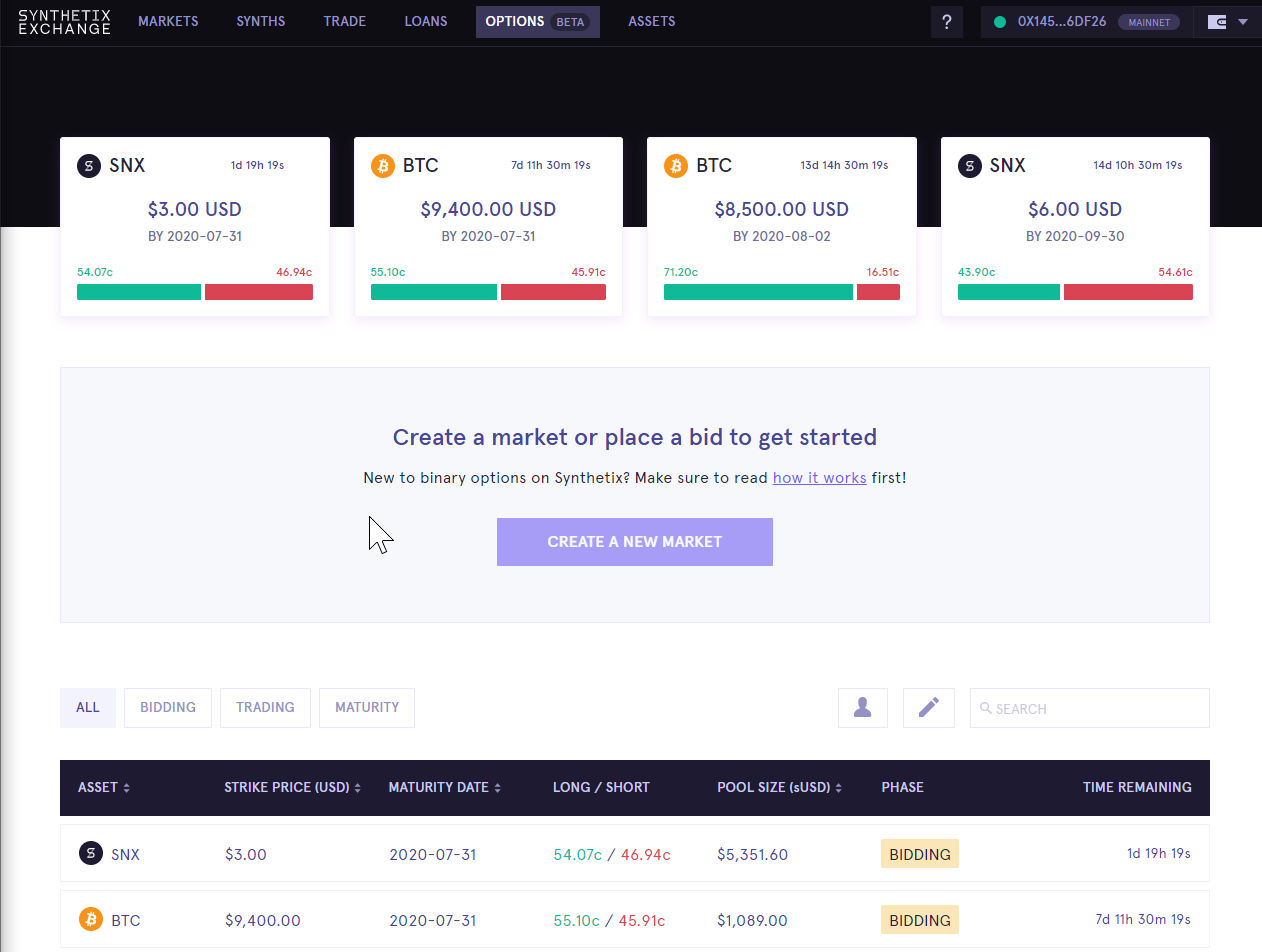1262x952 pixels.
Task: Click the Synthetix Exchange logo
Action: pyautogui.click(x=64, y=22)
